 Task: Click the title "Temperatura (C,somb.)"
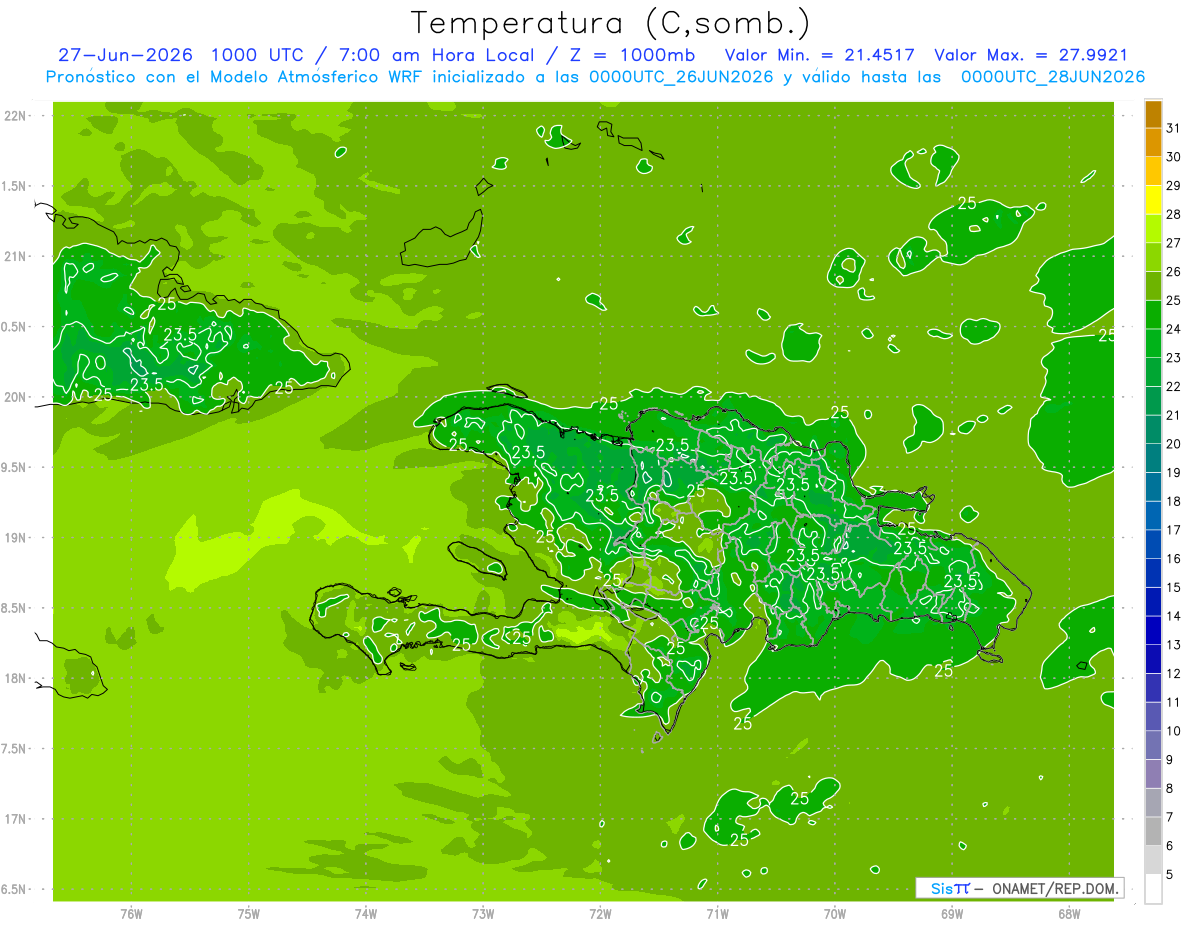tap(610, 24)
